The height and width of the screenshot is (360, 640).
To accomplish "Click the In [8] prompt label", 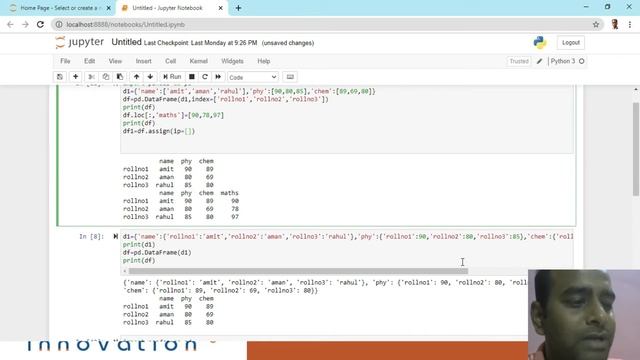I will [91, 237].
